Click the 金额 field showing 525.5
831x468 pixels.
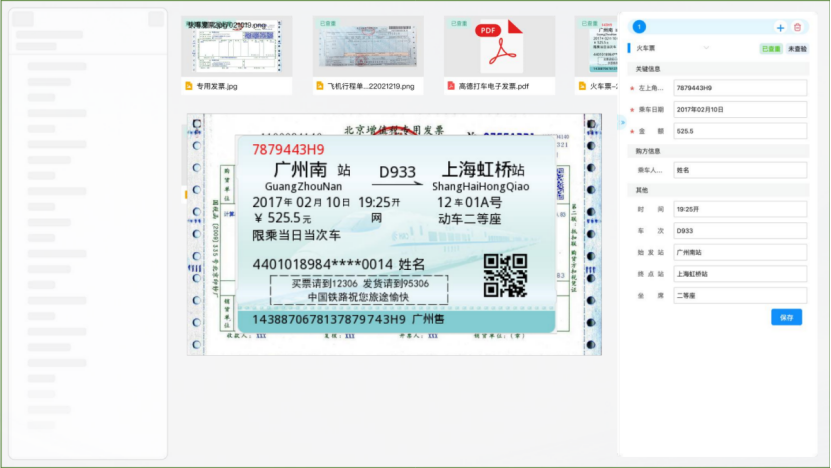tap(740, 131)
